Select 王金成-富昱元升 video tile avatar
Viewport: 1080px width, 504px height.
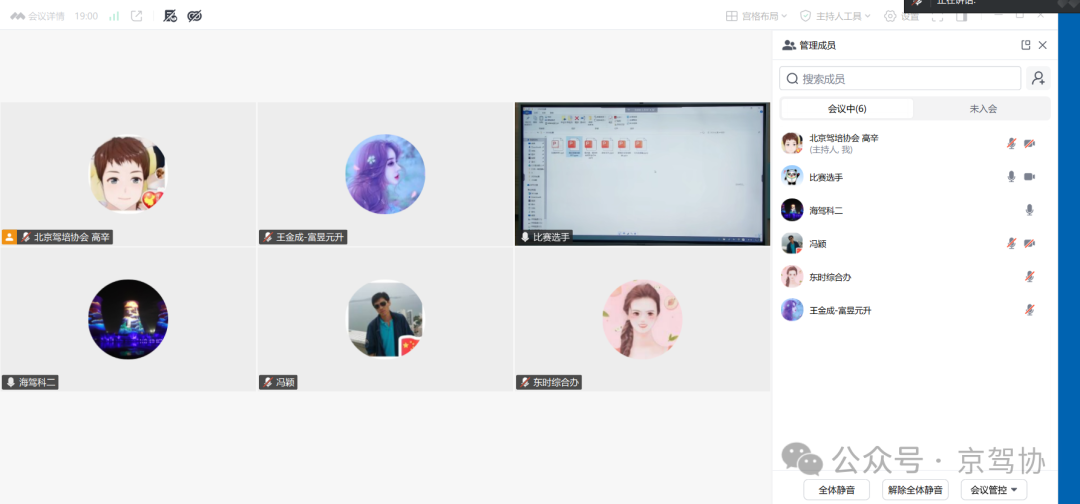(385, 174)
